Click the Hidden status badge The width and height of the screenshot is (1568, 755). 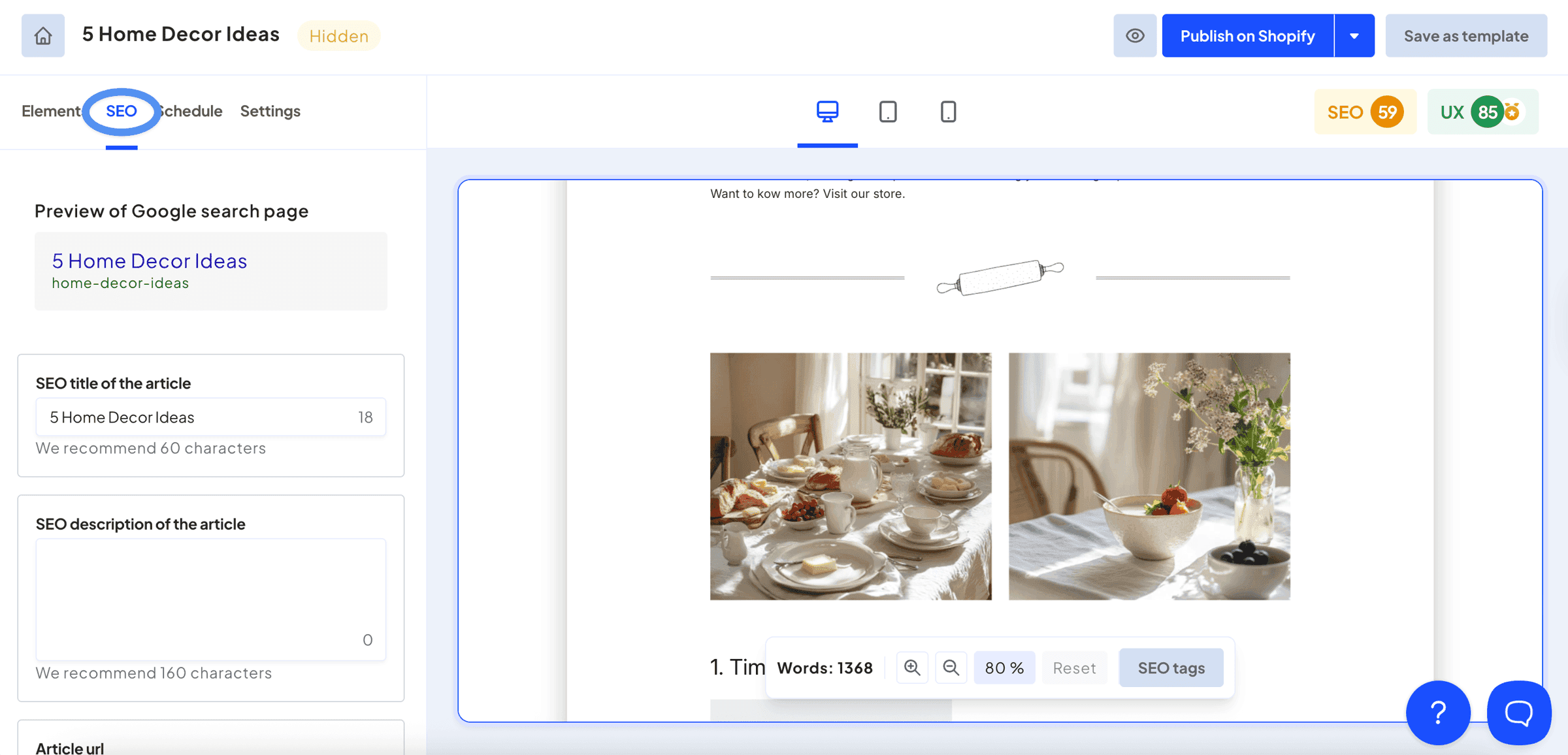coord(338,36)
